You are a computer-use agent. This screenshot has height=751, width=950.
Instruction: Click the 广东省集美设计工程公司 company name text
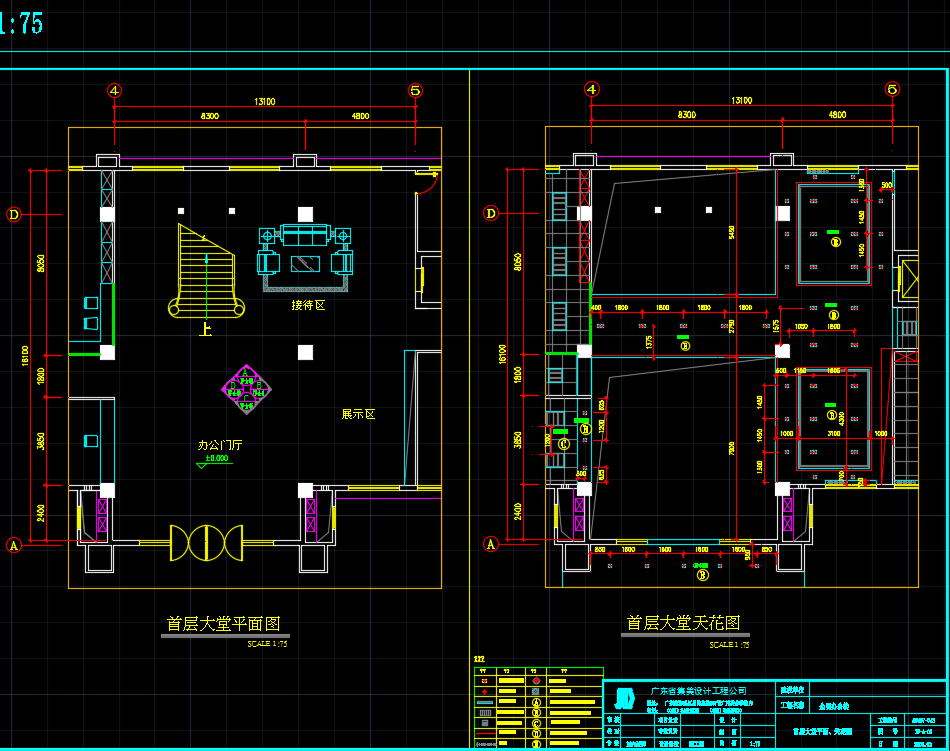[698, 691]
